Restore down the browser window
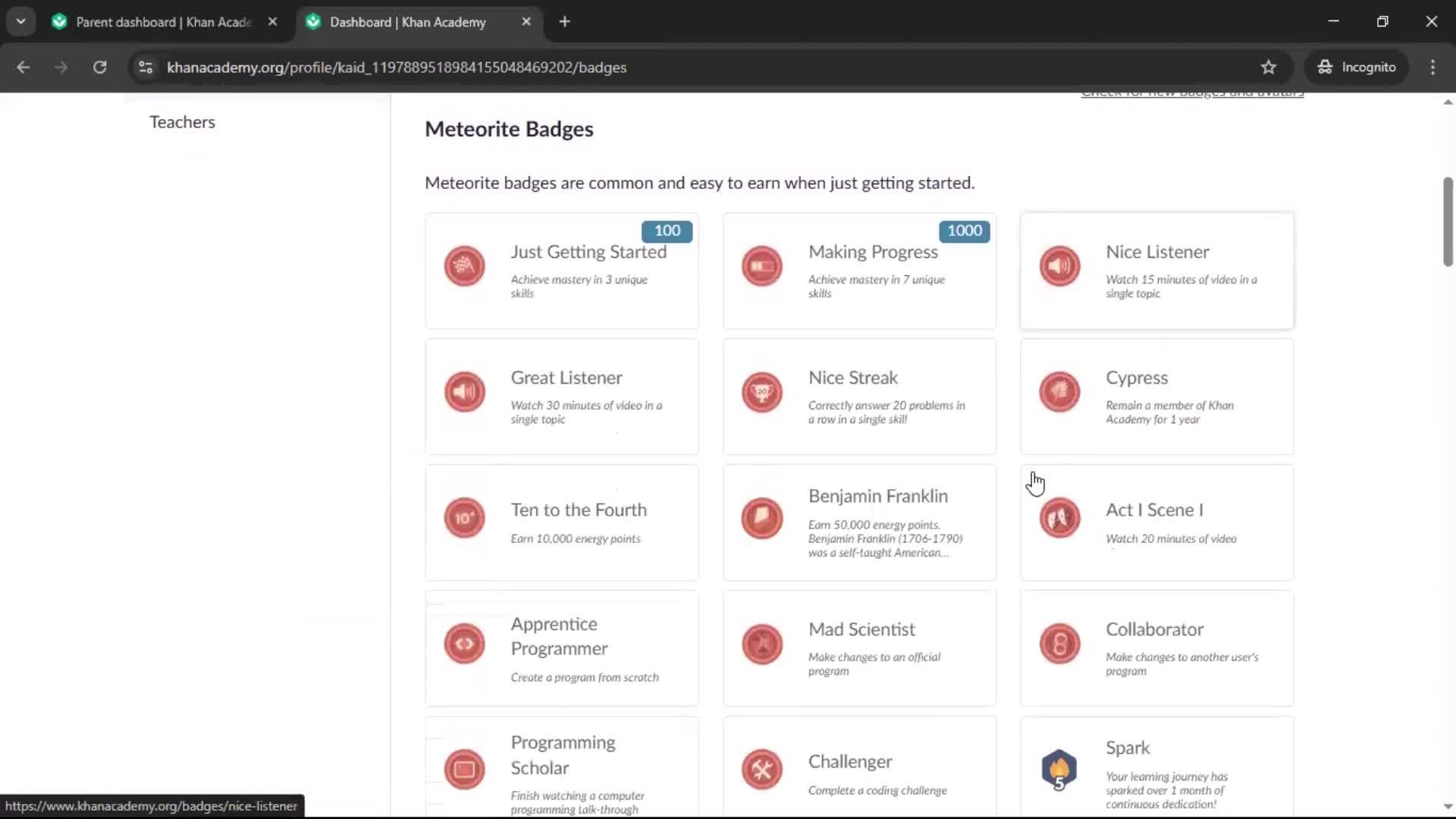Viewport: 1456px width, 819px height. pyautogui.click(x=1382, y=22)
